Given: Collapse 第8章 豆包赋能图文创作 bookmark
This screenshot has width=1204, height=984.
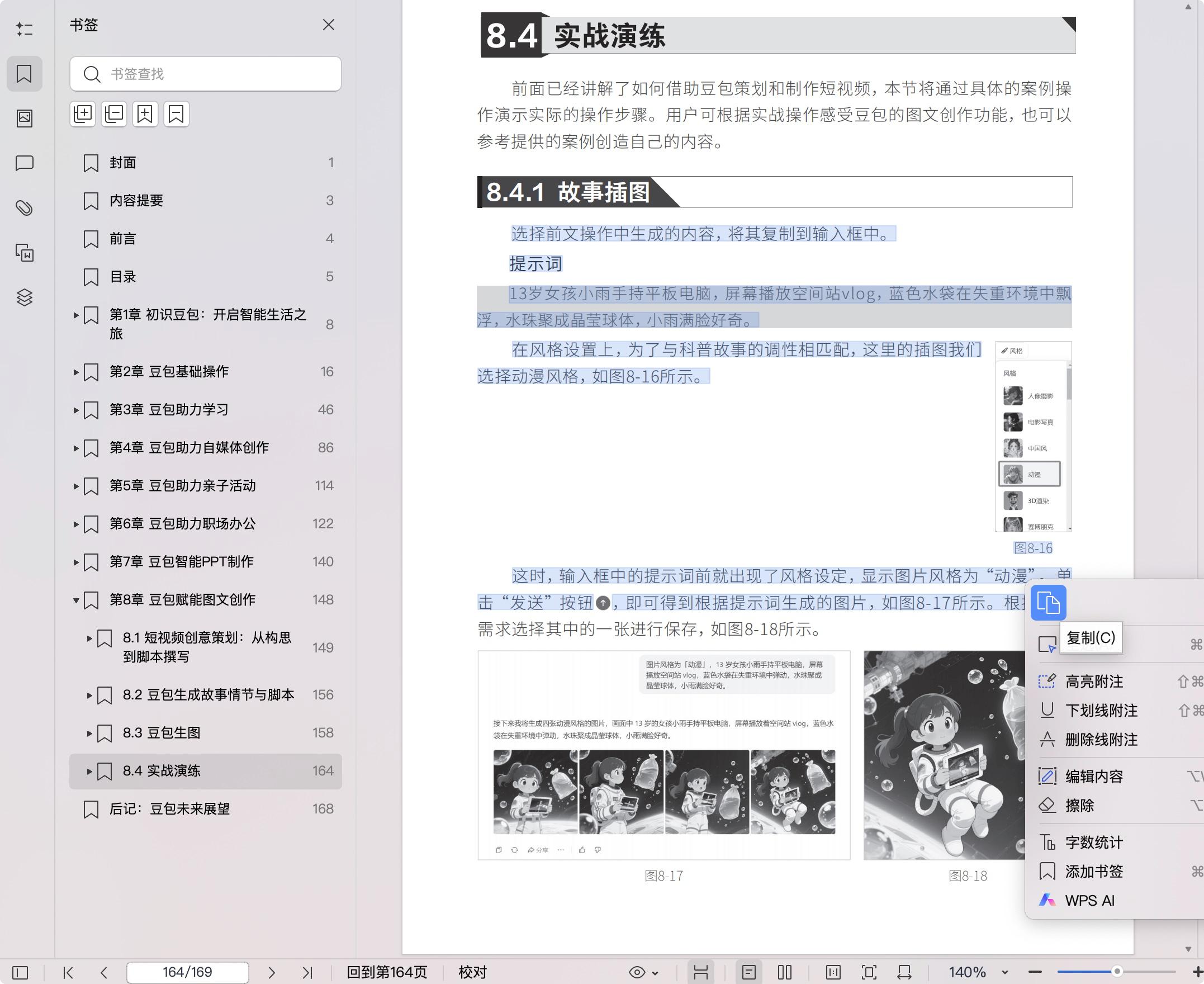Looking at the screenshot, I should (x=76, y=600).
